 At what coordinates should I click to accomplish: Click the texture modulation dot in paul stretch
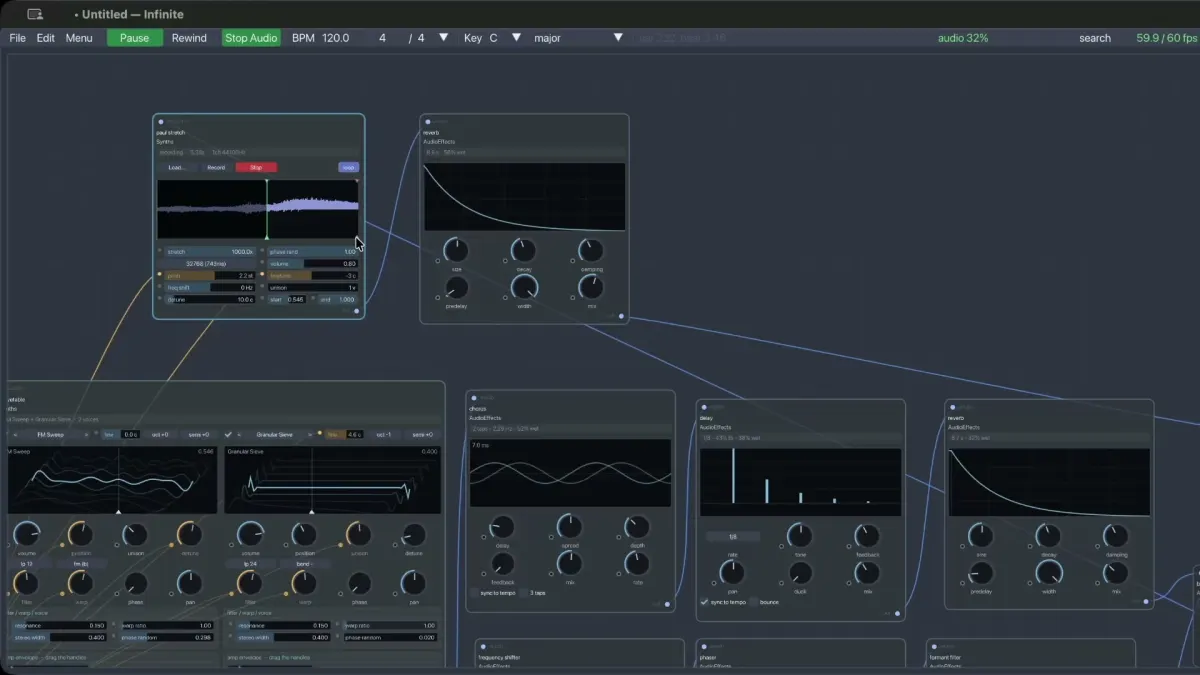pos(263,275)
